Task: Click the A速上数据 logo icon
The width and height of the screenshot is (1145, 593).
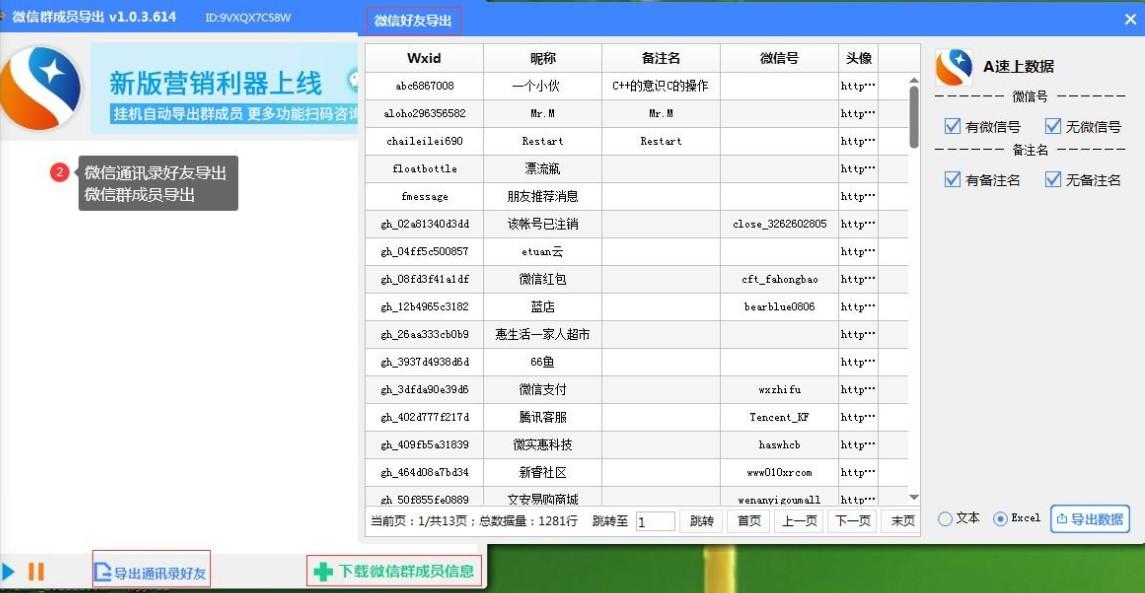Action: [954, 67]
